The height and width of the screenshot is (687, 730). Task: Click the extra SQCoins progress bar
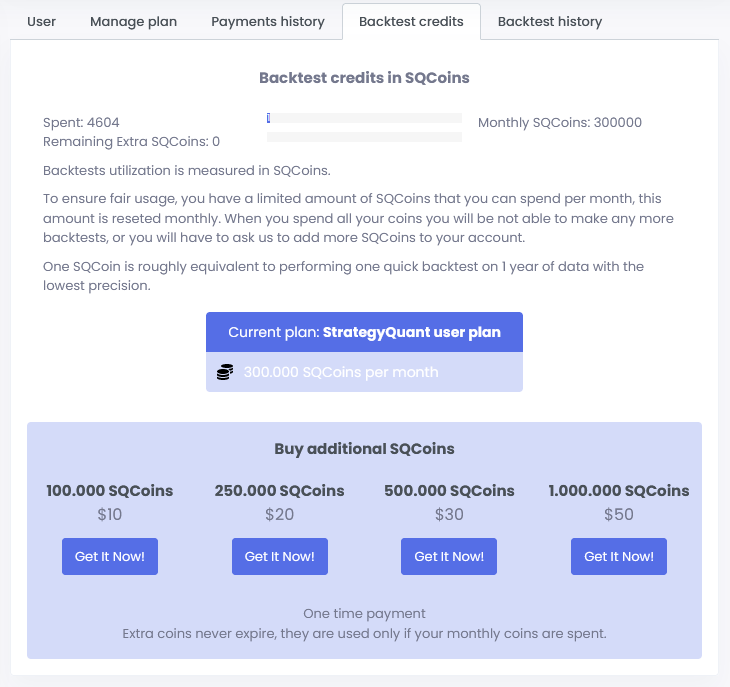click(364, 137)
